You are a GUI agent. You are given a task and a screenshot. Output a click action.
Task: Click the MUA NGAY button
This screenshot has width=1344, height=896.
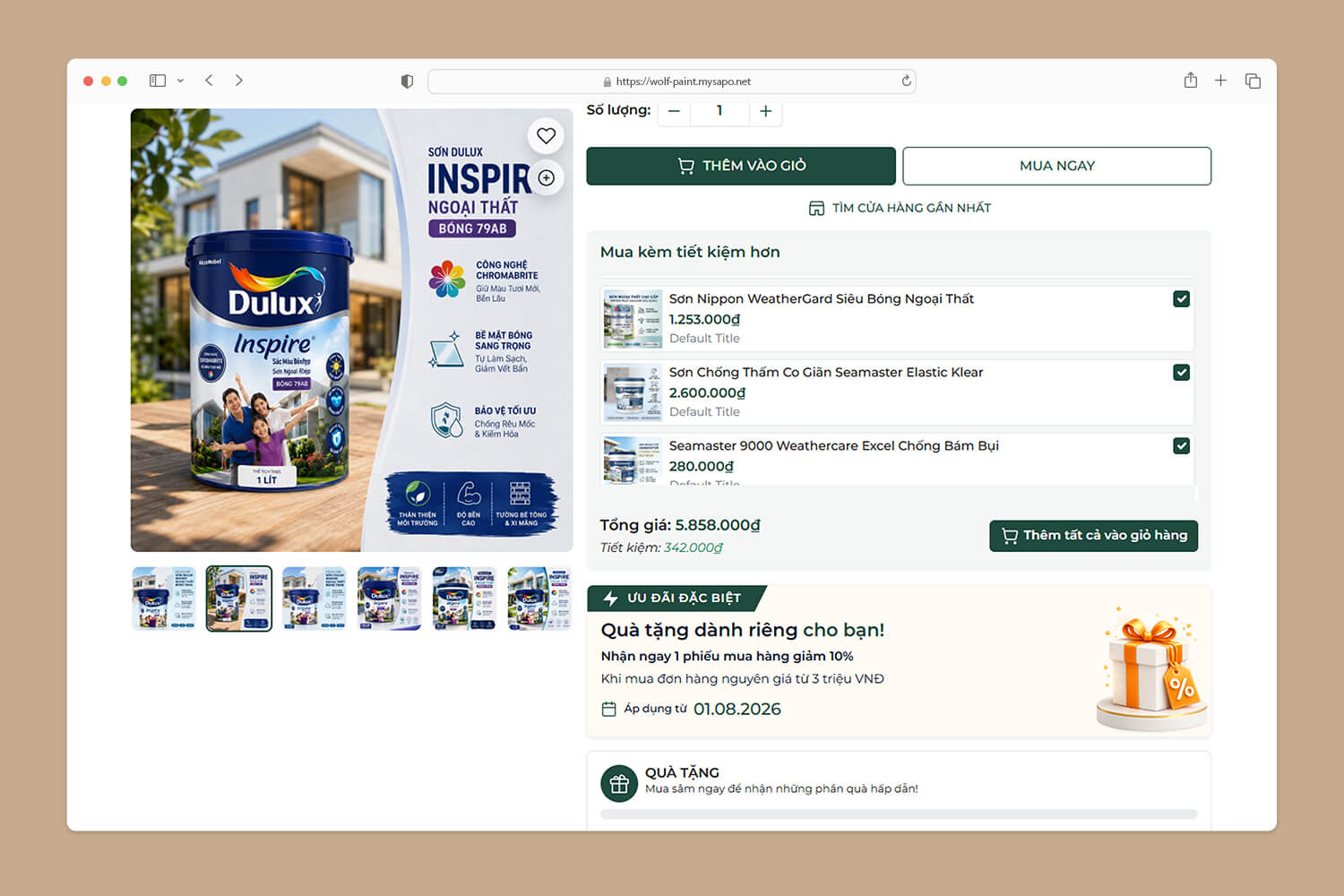tap(1057, 166)
